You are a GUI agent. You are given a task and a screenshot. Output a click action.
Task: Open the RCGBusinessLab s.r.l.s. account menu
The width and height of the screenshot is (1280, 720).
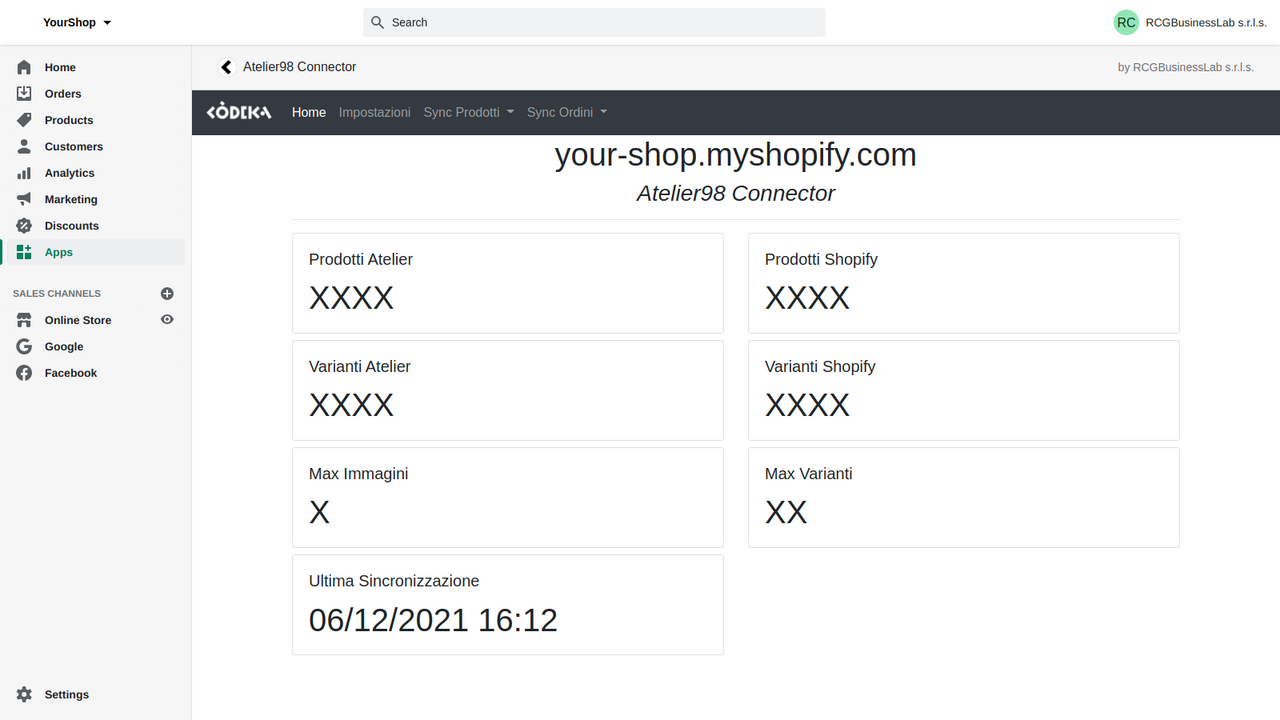point(1189,22)
